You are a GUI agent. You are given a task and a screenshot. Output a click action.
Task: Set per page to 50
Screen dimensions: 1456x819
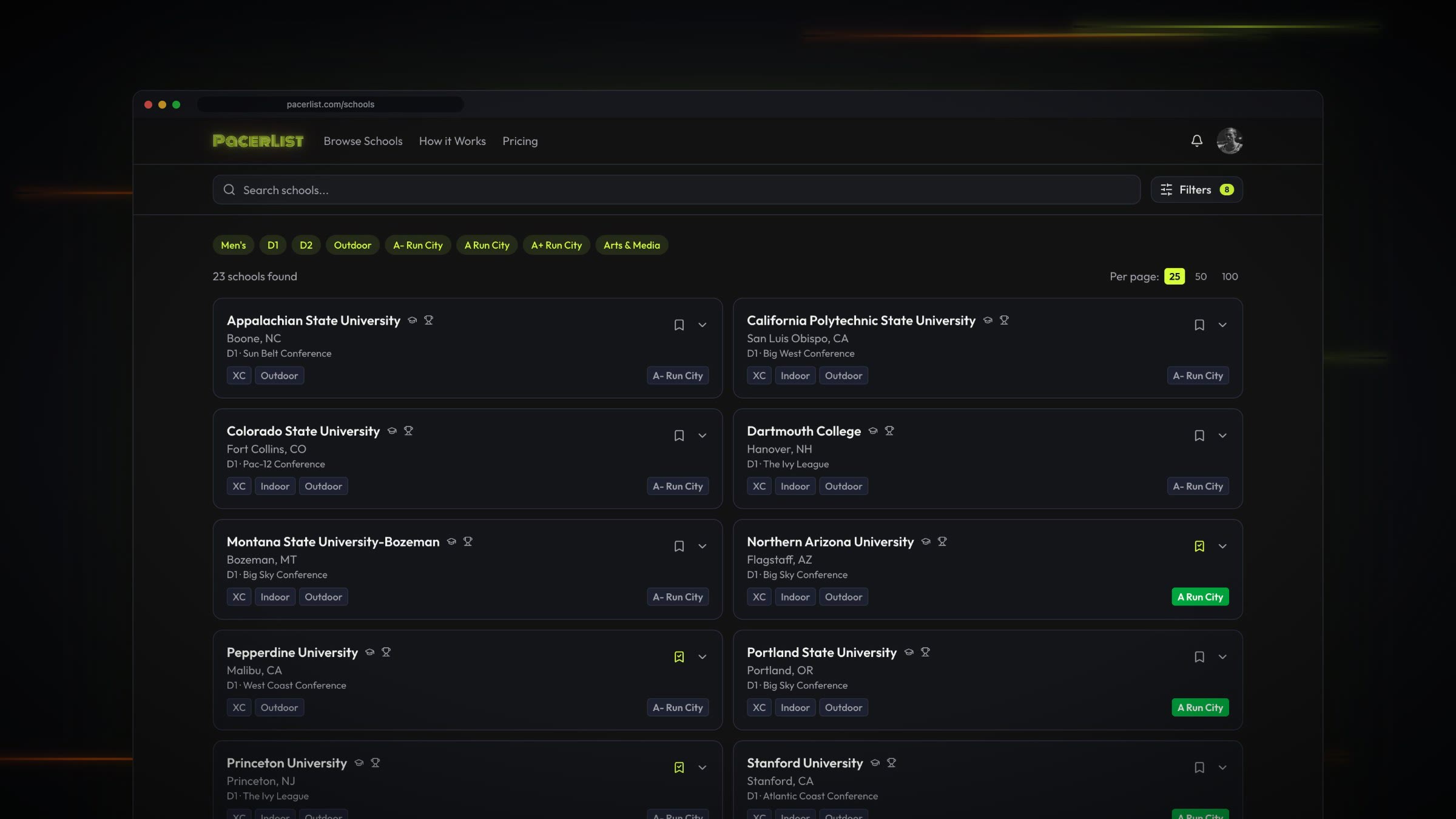click(1201, 277)
